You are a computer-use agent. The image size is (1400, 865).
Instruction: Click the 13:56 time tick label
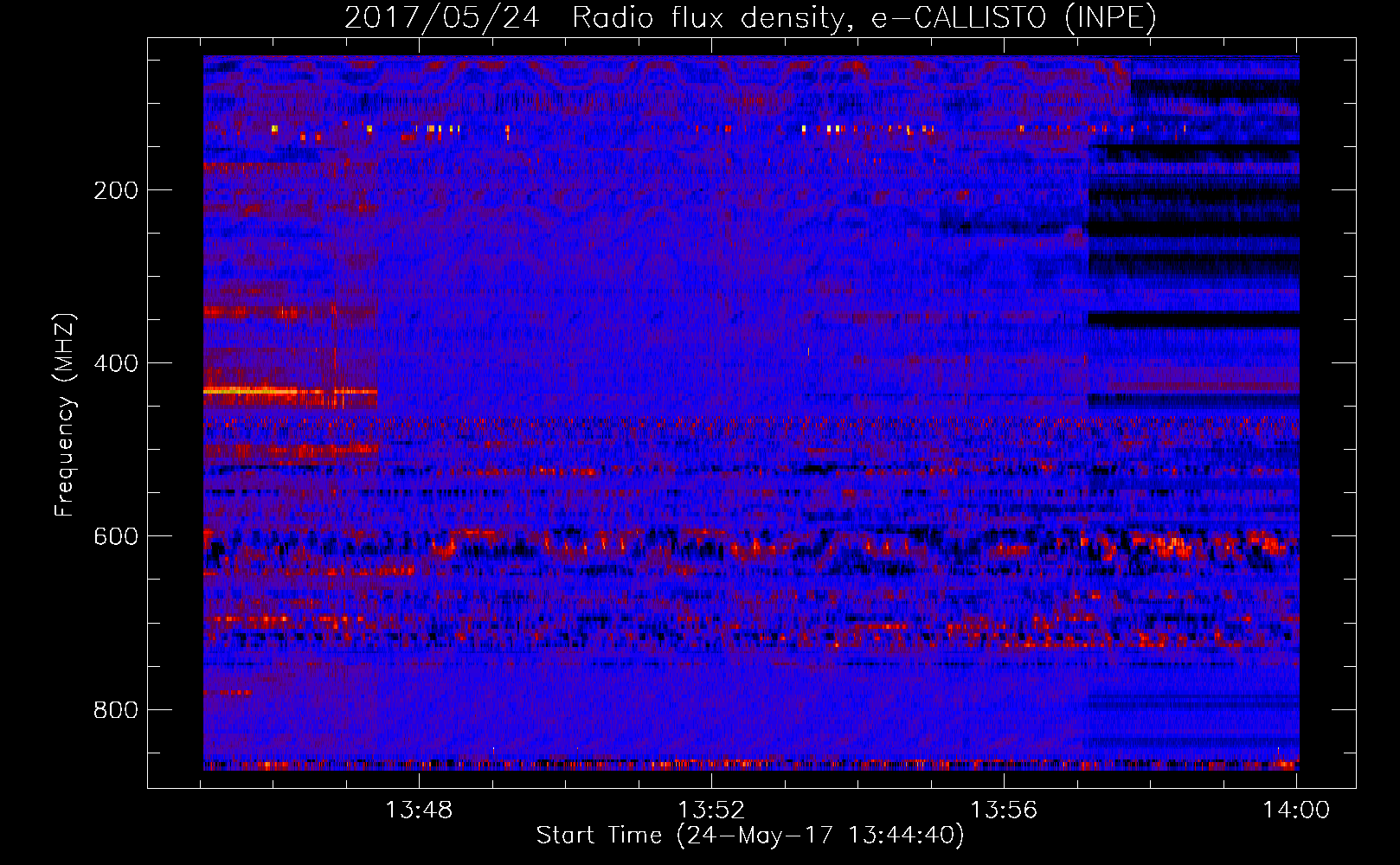pyautogui.click(x=1004, y=811)
